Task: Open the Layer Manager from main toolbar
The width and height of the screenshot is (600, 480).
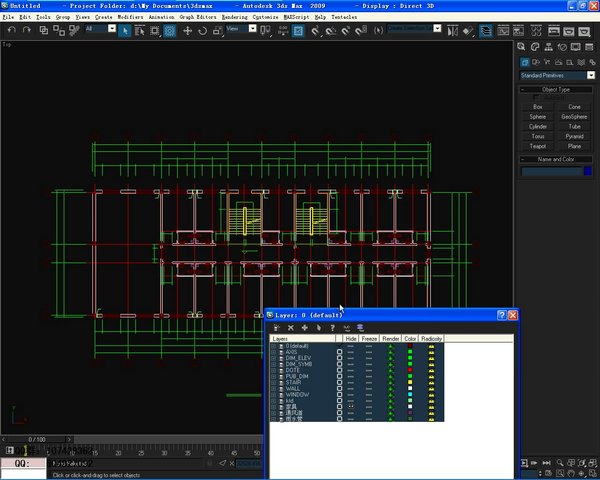Action: click(486, 31)
